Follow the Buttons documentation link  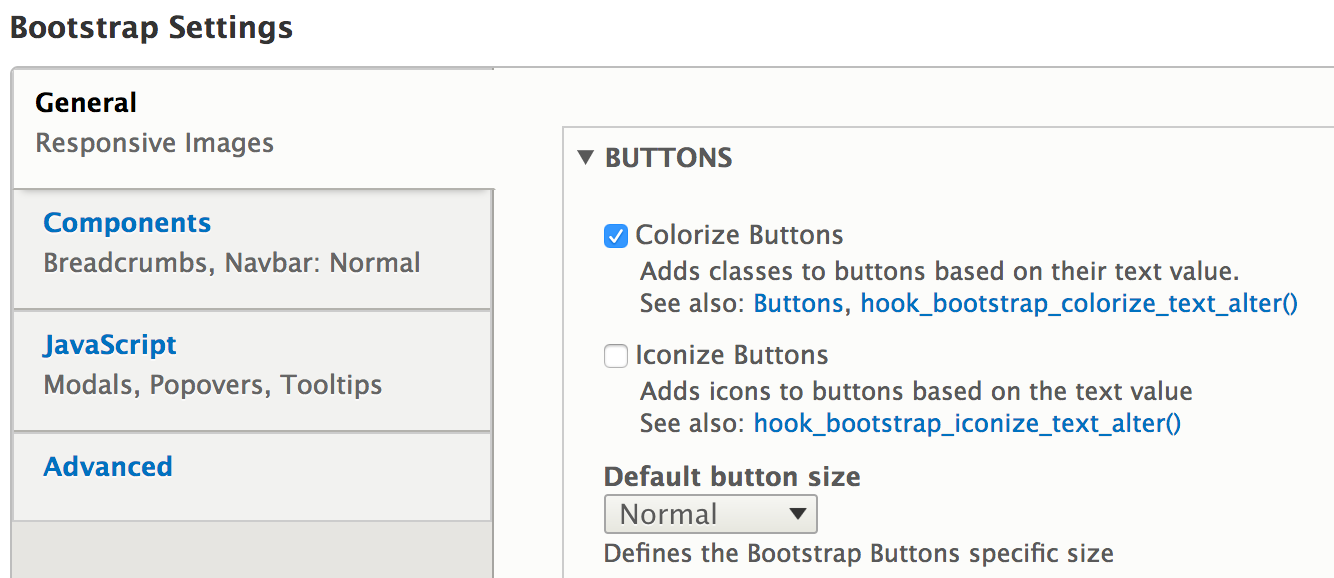798,303
